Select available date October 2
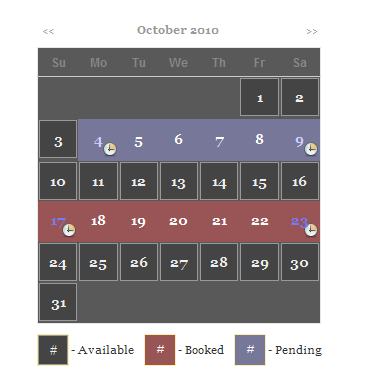The width and height of the screenshot is (375, 375). click(300, 97)
